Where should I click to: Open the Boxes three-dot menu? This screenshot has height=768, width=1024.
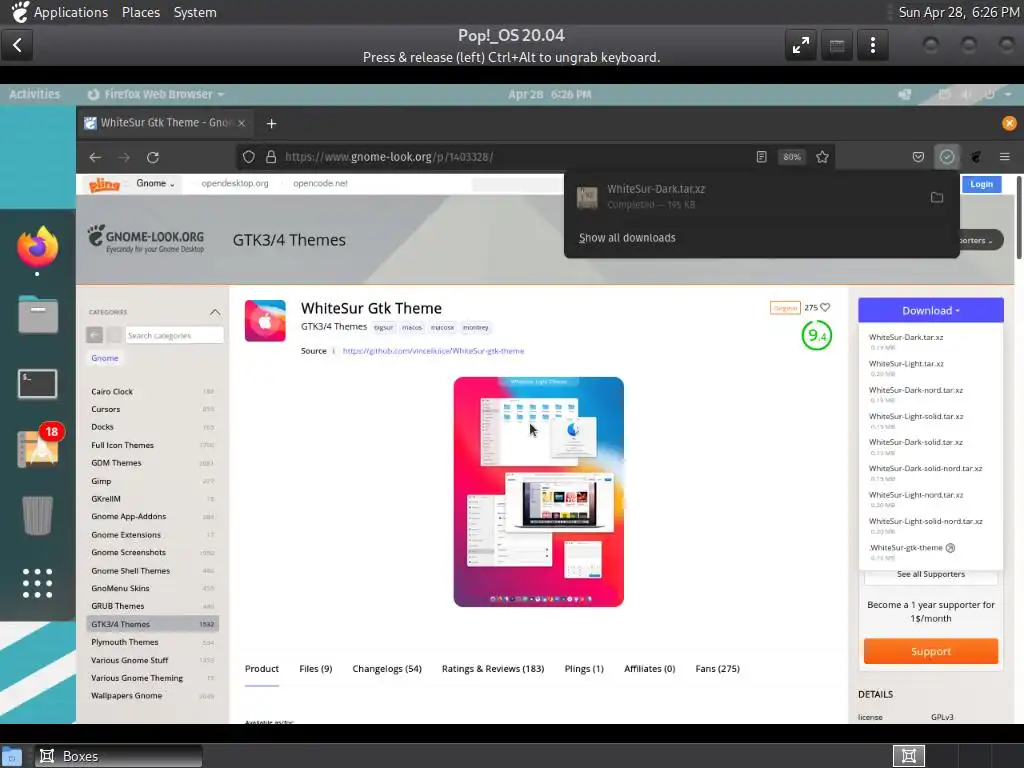[872, 45]
